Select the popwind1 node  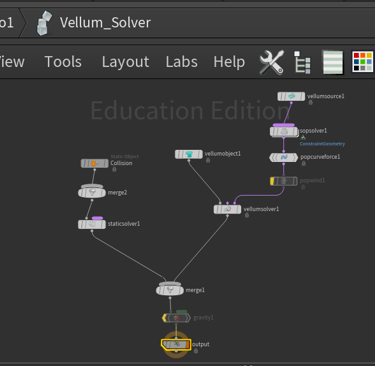[x=284, y=181]
